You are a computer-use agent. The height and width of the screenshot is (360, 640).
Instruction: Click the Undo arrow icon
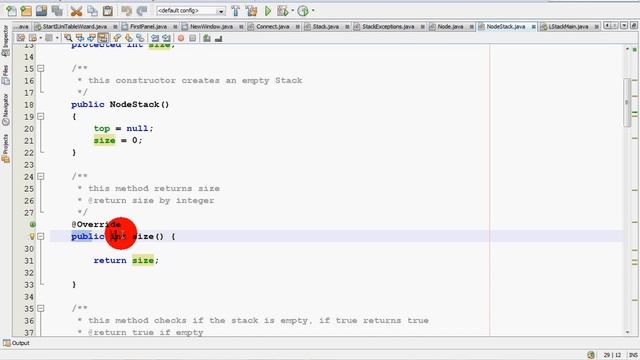(x=127, y=11)
